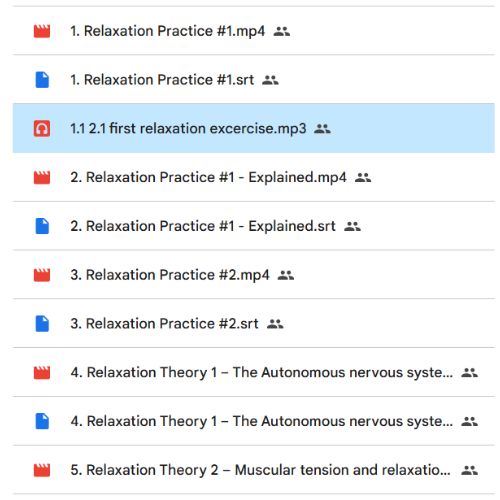Click document icon of Relaxation Practice #2.srt

point(42,324)
